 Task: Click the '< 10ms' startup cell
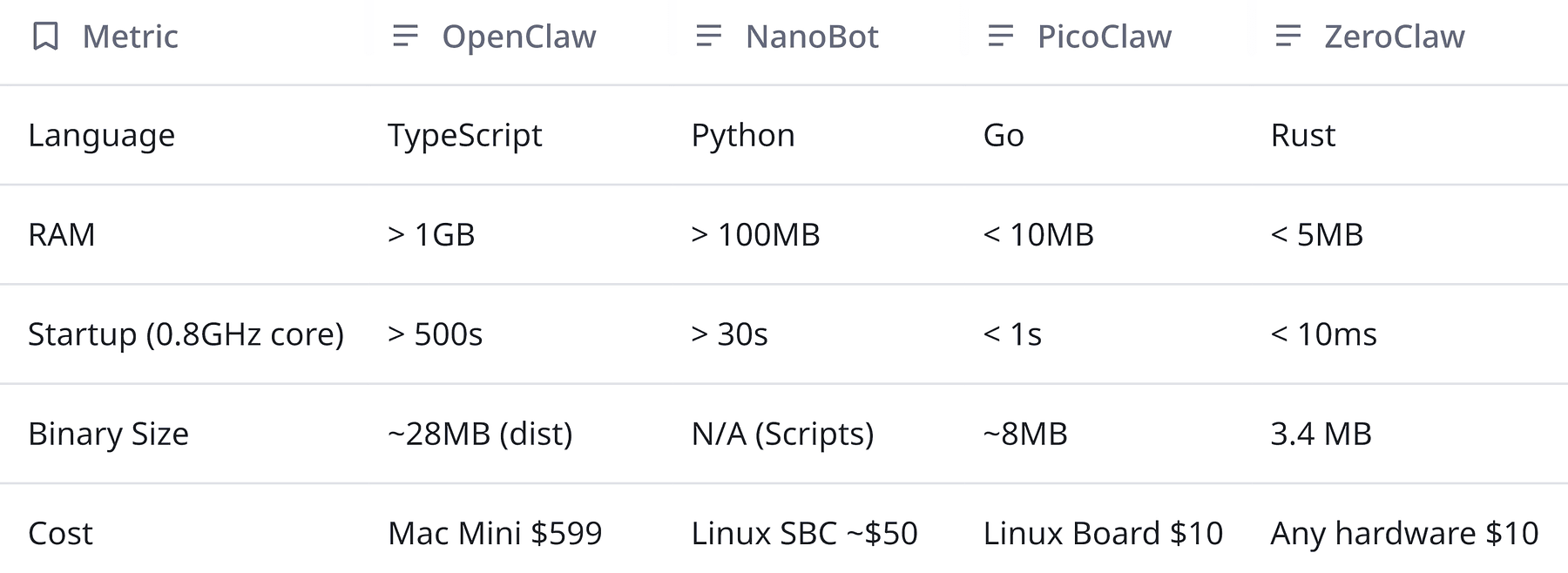point(1323,334)
